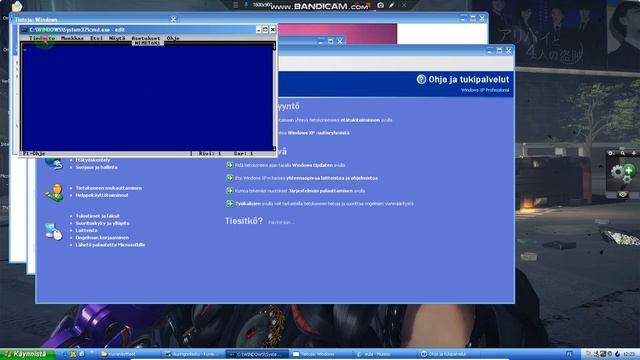Image resolution: width=640 pixels, height=360 pixels.
Task: Click green arrow icon beside compatible hardware task
Action: coord(230,178)
